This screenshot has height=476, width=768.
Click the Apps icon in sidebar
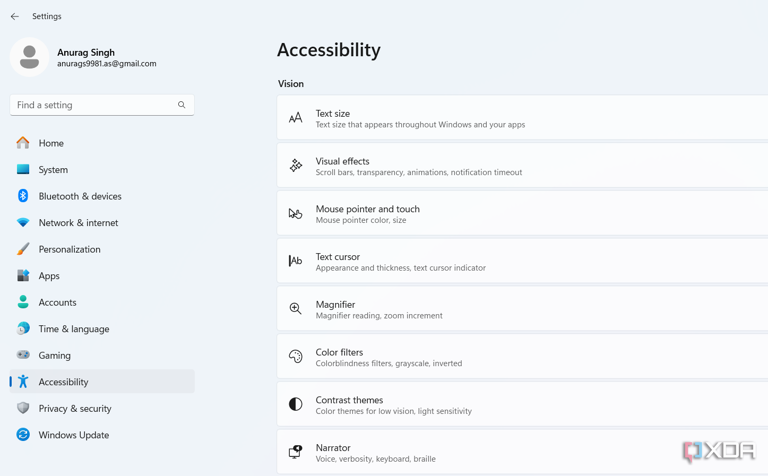point(23,275)
